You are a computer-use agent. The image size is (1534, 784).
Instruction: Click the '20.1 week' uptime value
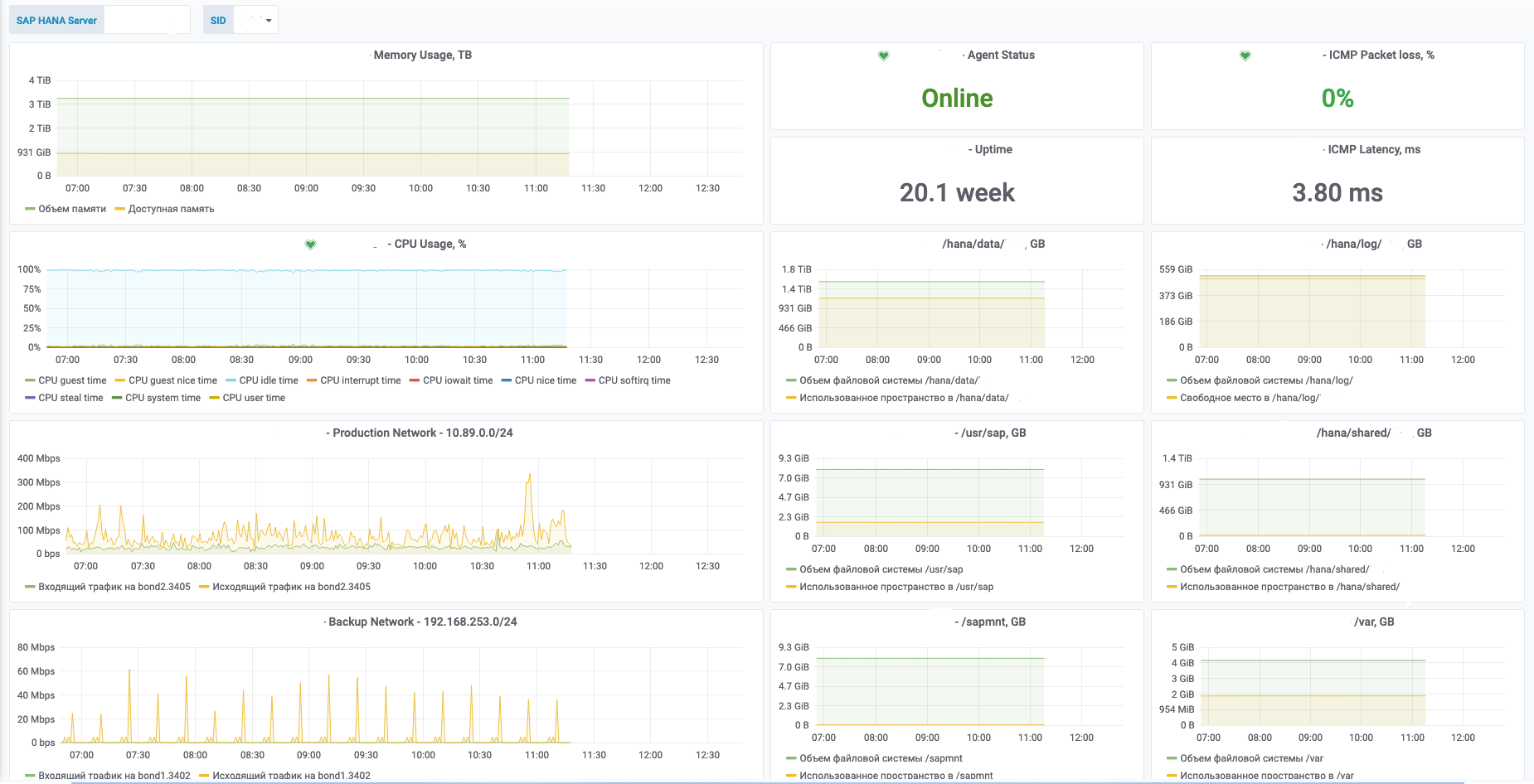pos(957,193)
